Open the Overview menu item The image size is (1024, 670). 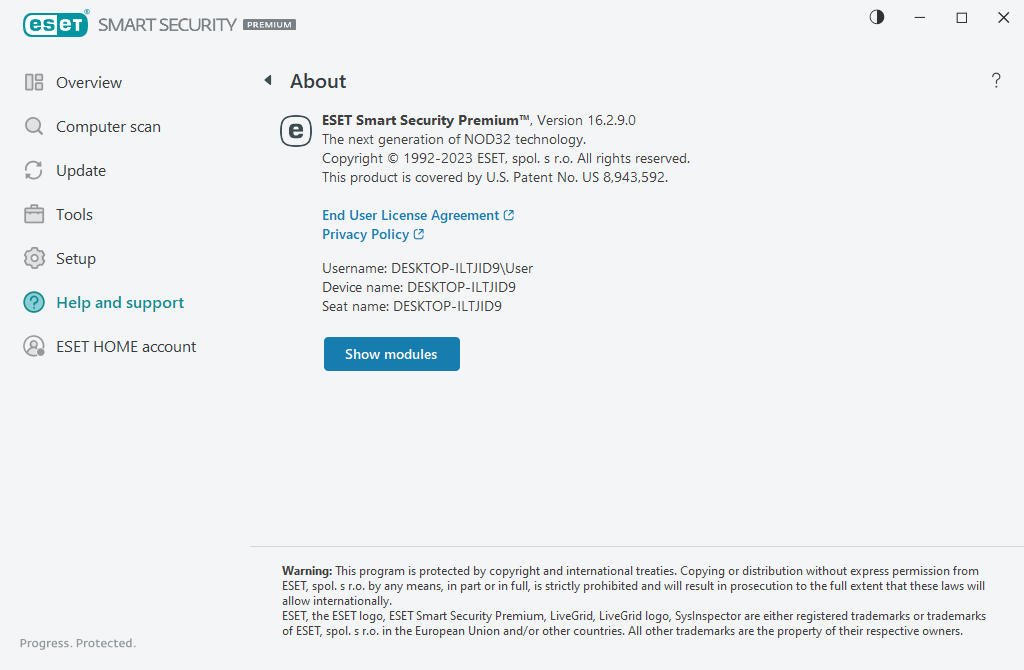(x=89, y=83)
